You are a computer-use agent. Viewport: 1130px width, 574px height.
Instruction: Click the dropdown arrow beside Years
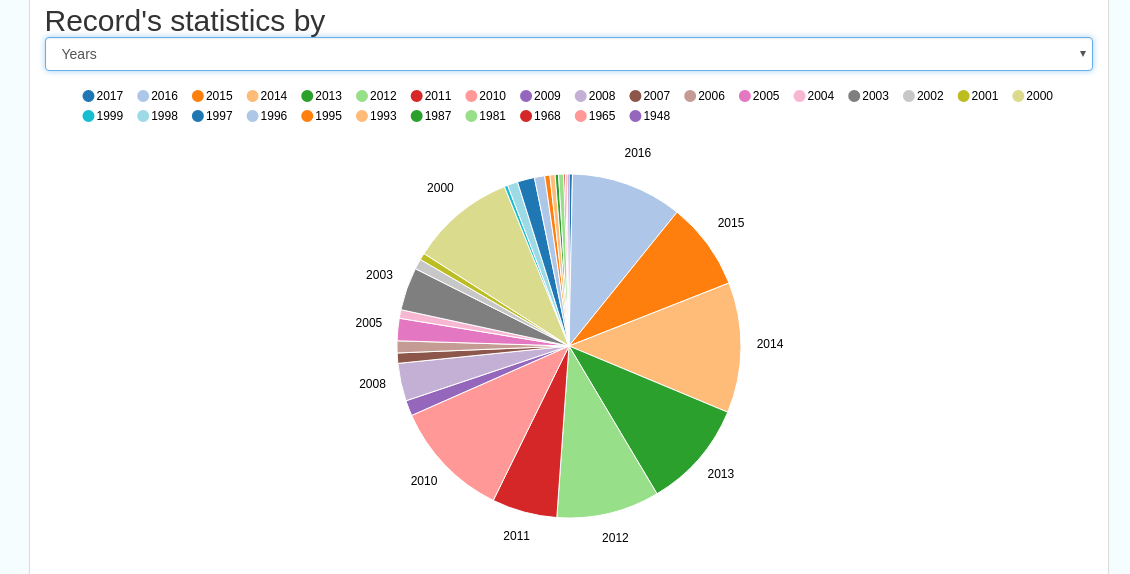point(1082,53)
